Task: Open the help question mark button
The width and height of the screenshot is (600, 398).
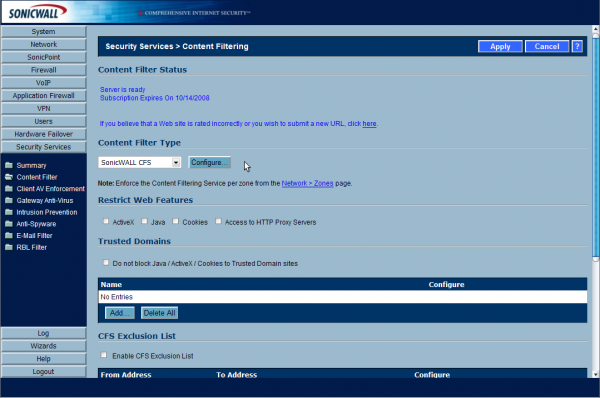Action: [x=577, y=46]
